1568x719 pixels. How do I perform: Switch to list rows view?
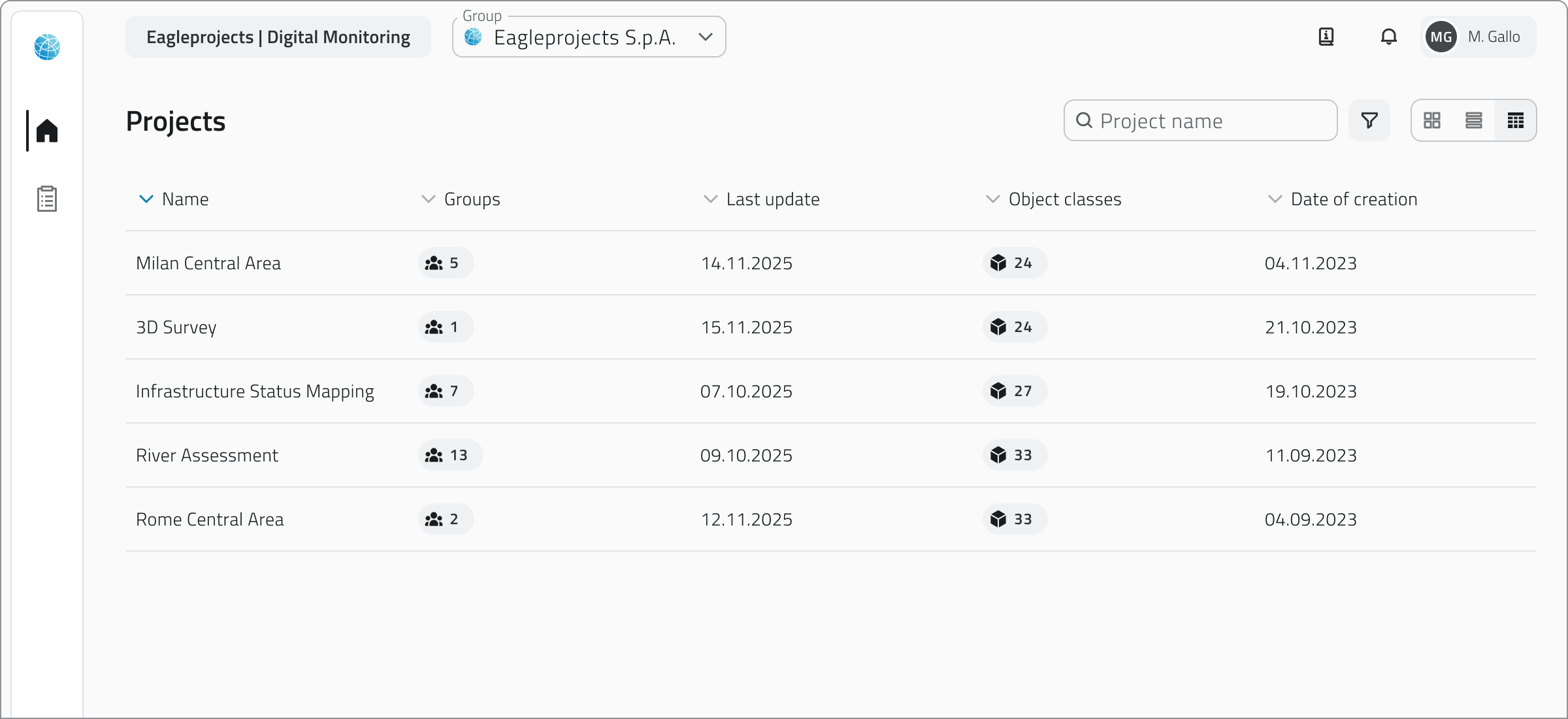[x=1474, y=120]
